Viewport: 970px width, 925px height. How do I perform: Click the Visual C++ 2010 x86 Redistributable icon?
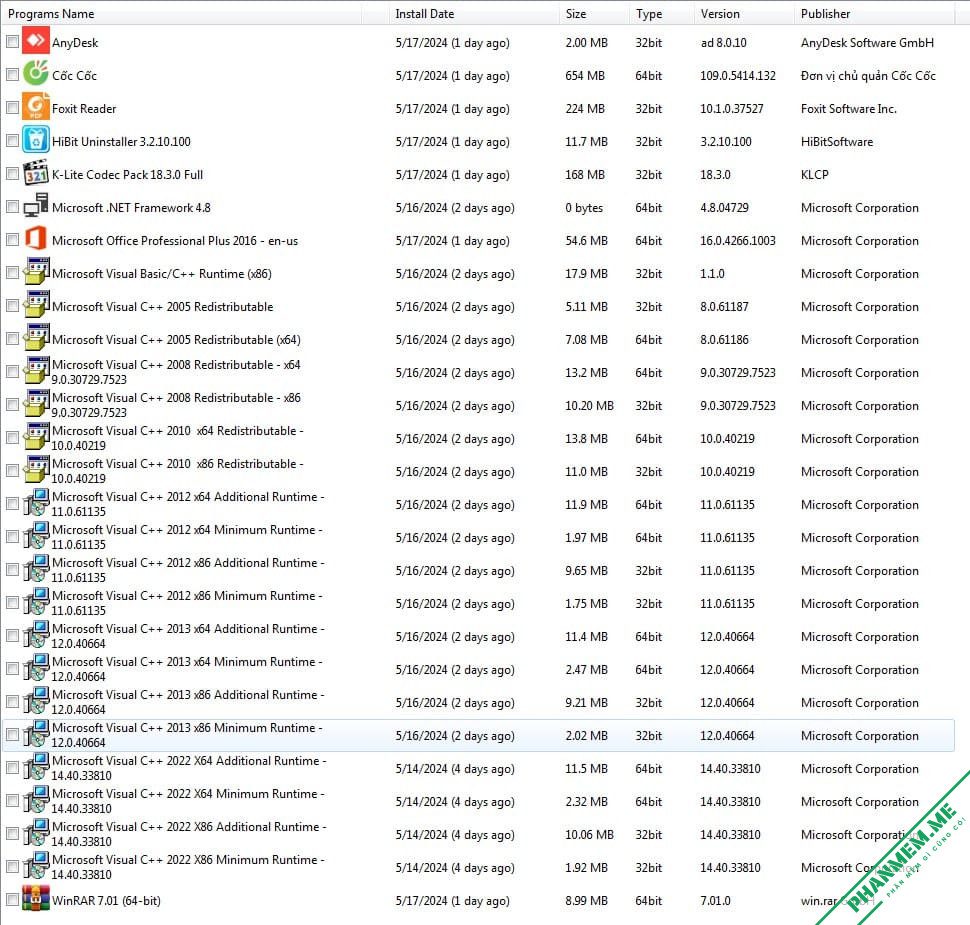click(x=36, y=470)
